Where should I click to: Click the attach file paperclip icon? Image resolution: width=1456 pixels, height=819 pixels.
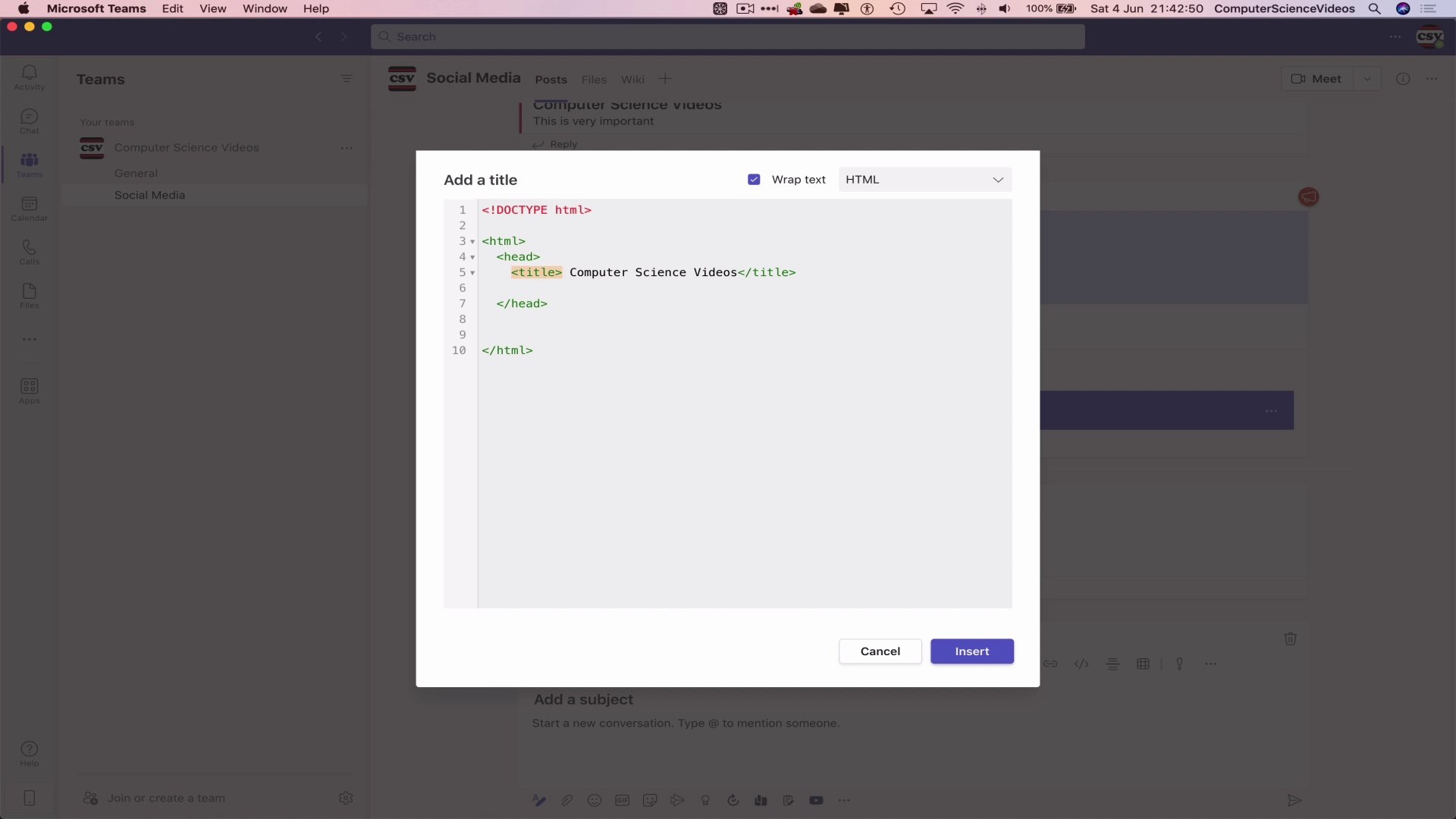[566, 800]
